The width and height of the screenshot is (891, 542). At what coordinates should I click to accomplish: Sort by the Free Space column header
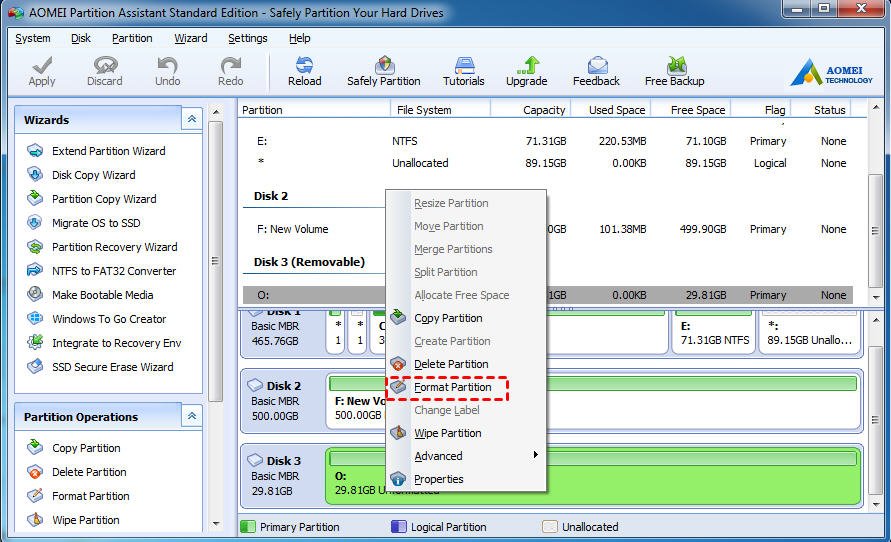[x=691, y=110]
